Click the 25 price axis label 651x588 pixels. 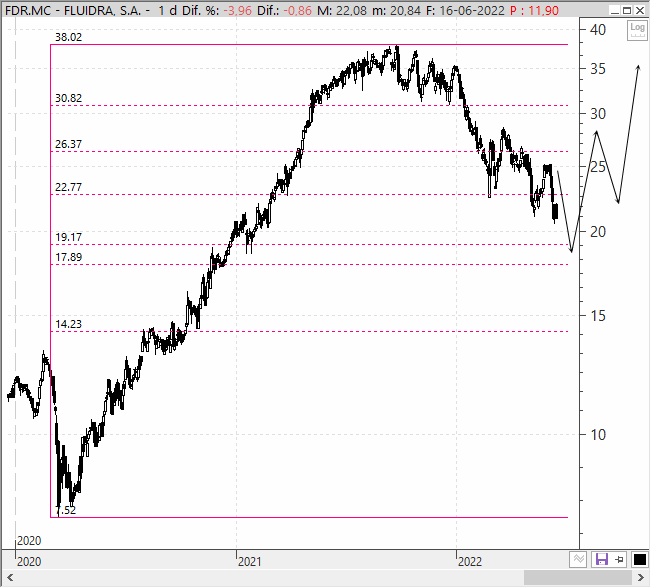coord(598,167)
